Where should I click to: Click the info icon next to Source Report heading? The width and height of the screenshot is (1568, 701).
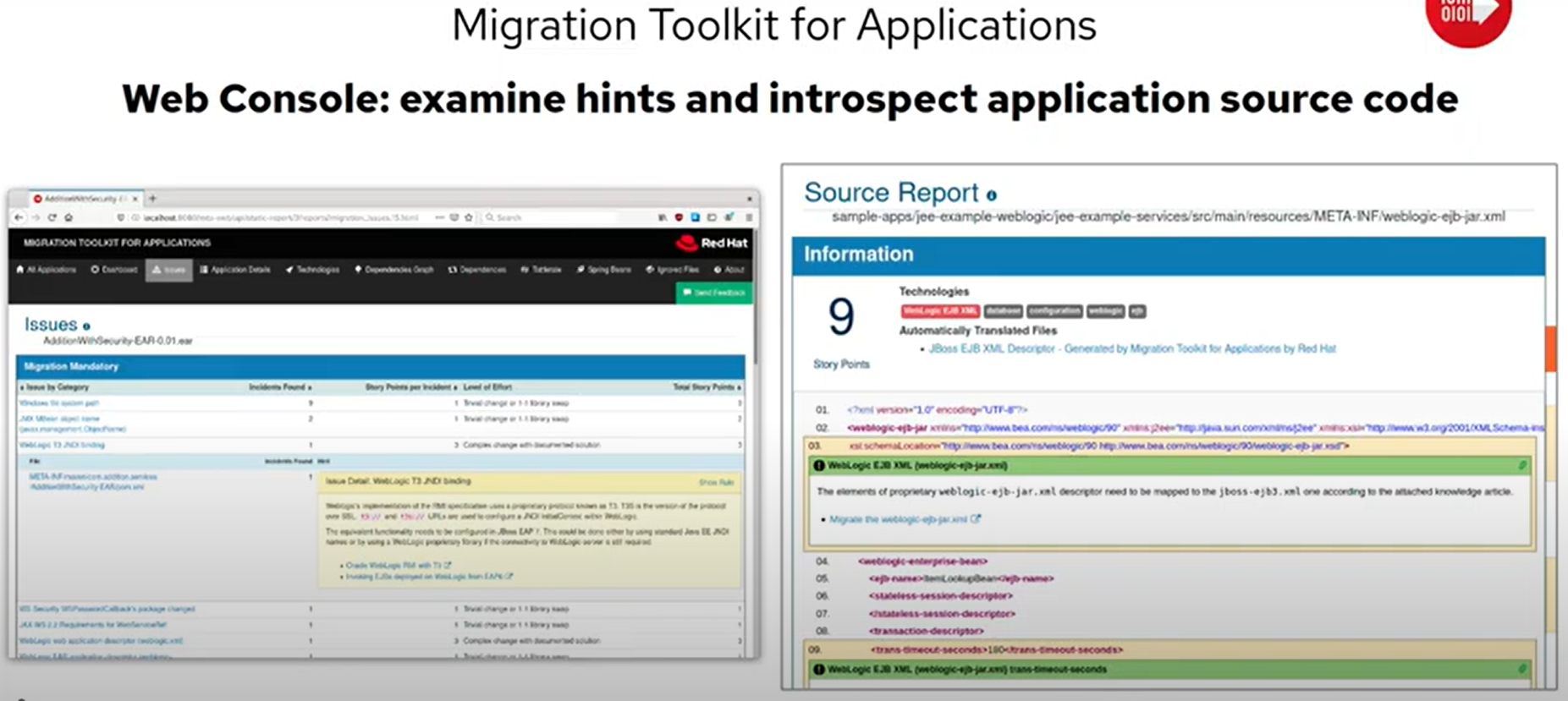pos(991,195)
